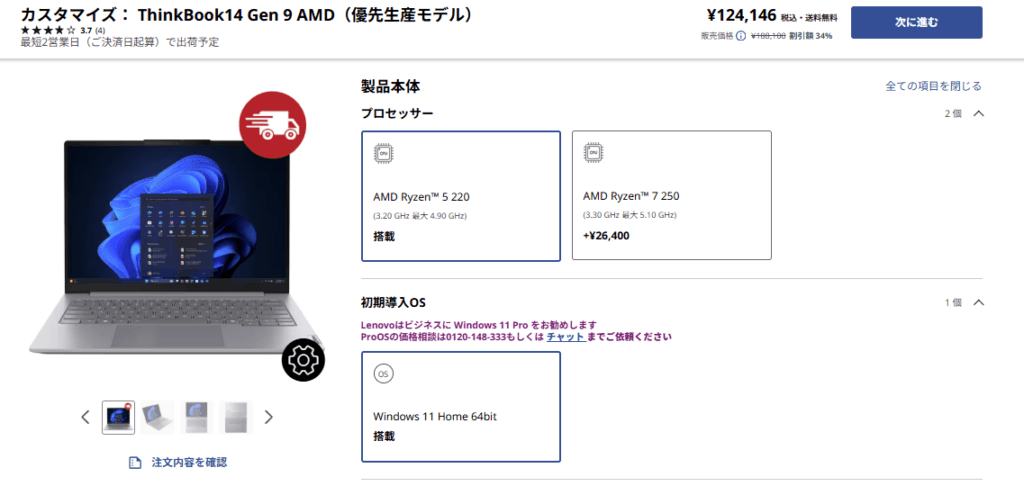The image size is (1024, 486).
Task: Click the 次に進む button
Action: [x=916, y=23]
